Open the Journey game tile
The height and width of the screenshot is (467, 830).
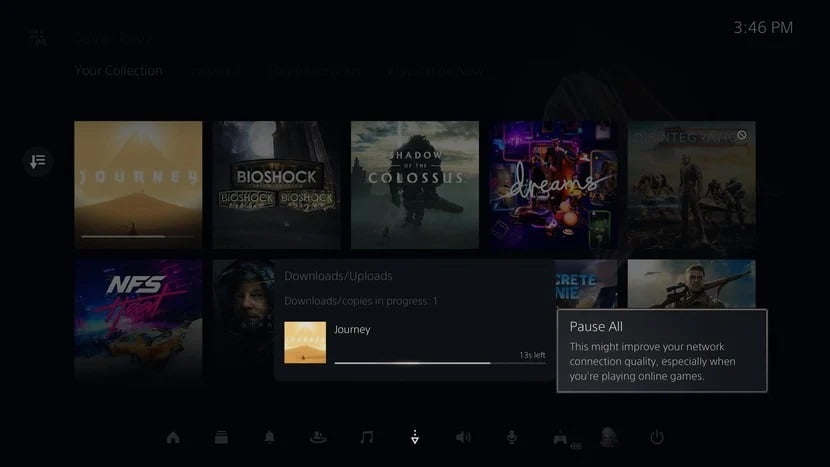(x=138, y=185)
